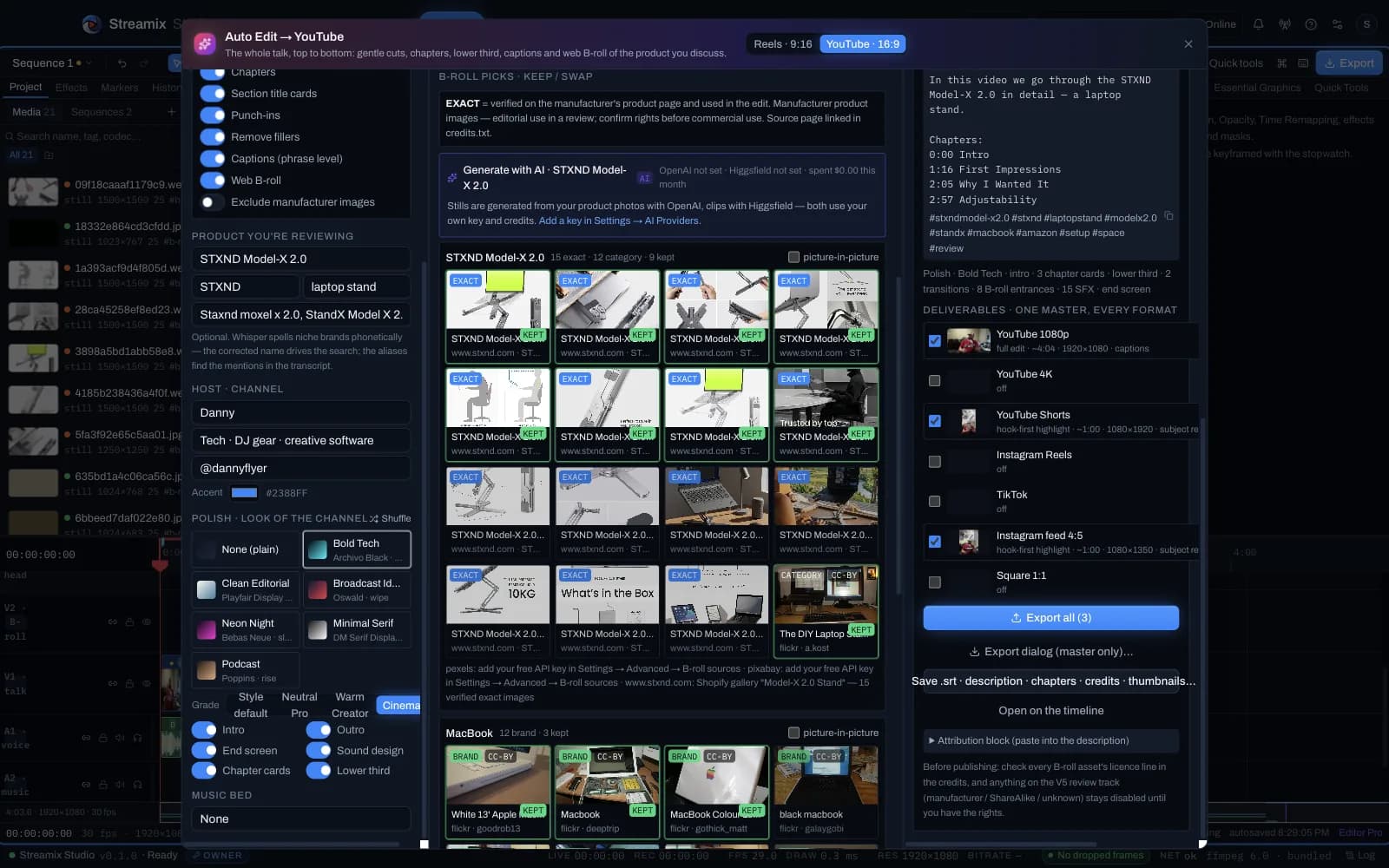Image resolution: width=1389 pixels, height=868 pixels.
Task: Click the What's in the Box B-roll thumbnail
Action: tap(607, 595)
